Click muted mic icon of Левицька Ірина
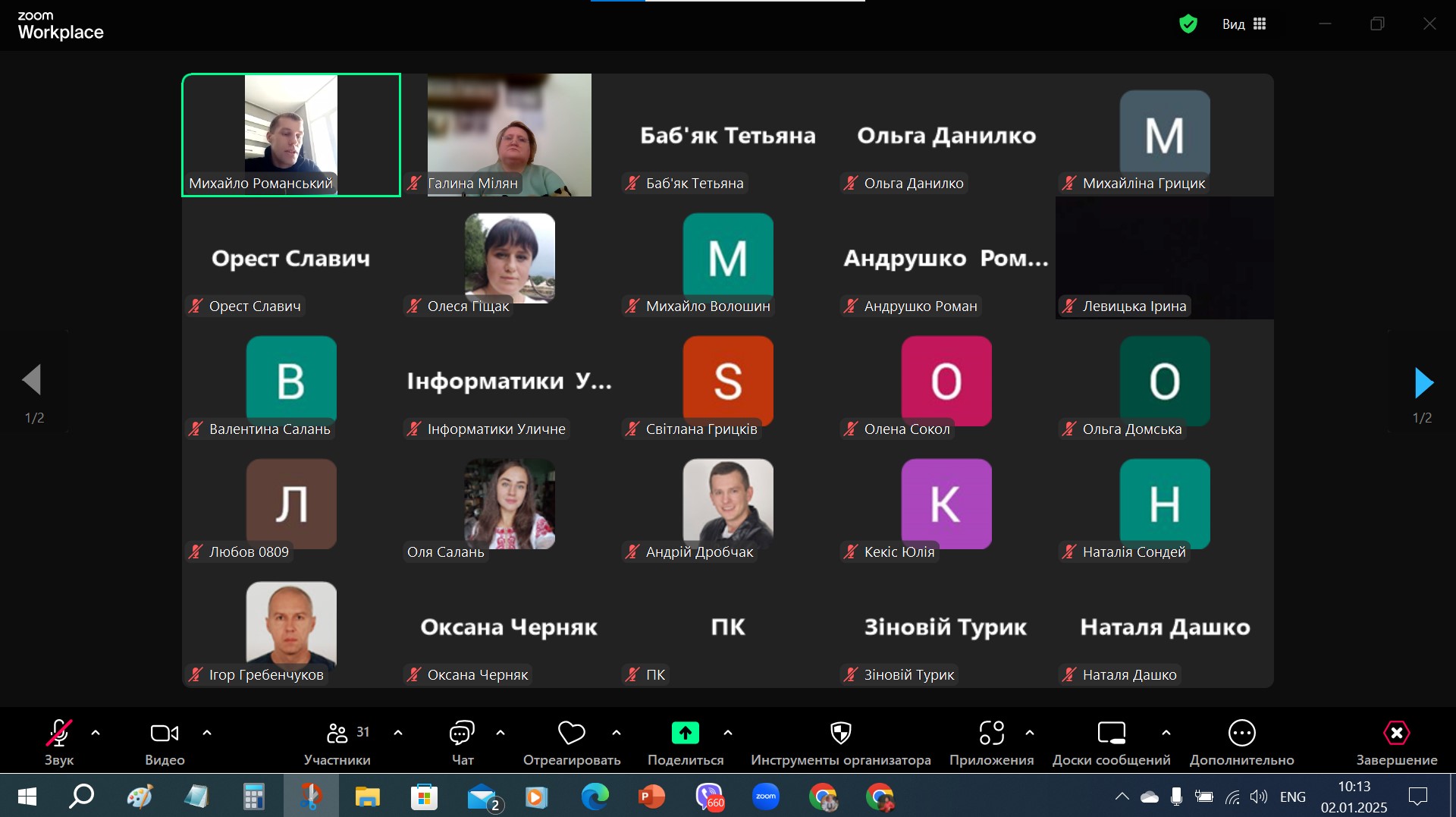Image resolution: width=1456 pixels, height=817 pixels. 1068,306
